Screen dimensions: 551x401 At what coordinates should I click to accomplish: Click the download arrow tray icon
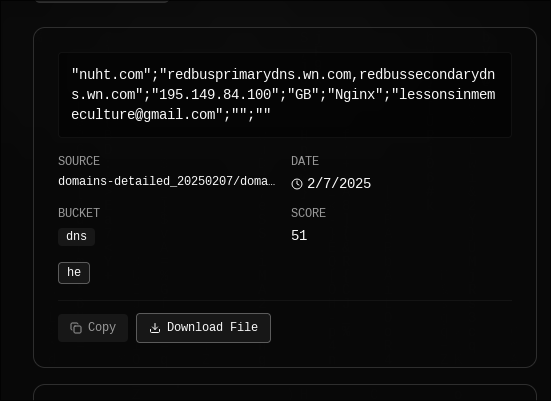155,328
